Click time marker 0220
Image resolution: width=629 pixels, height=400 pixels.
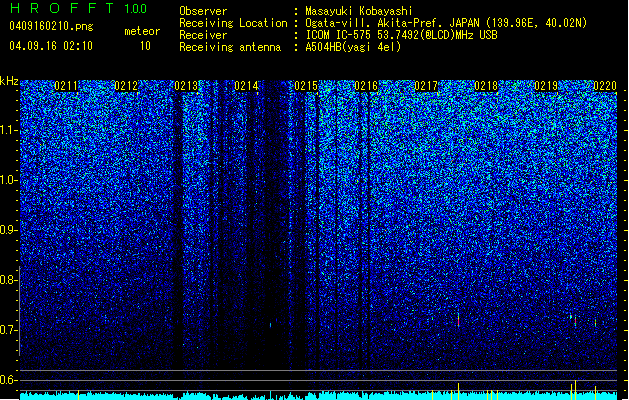(x=605, y=86)
